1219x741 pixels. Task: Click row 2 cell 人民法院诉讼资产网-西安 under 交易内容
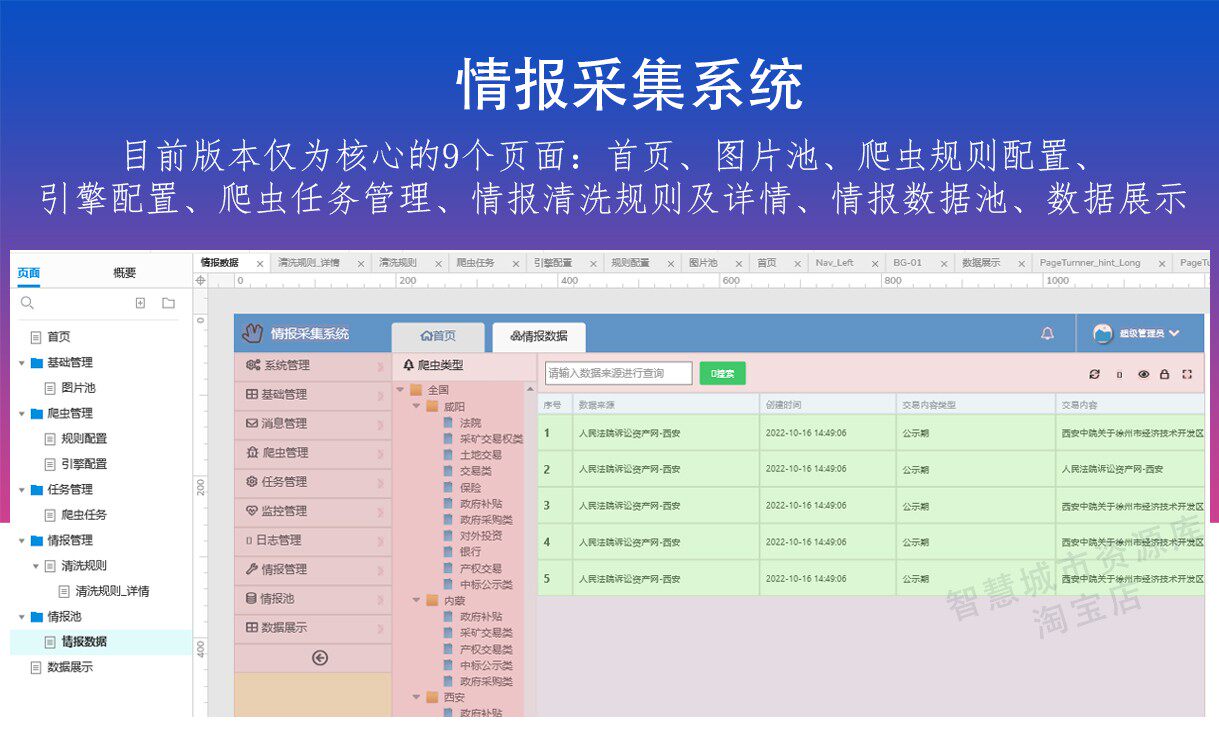(1130, 469)
